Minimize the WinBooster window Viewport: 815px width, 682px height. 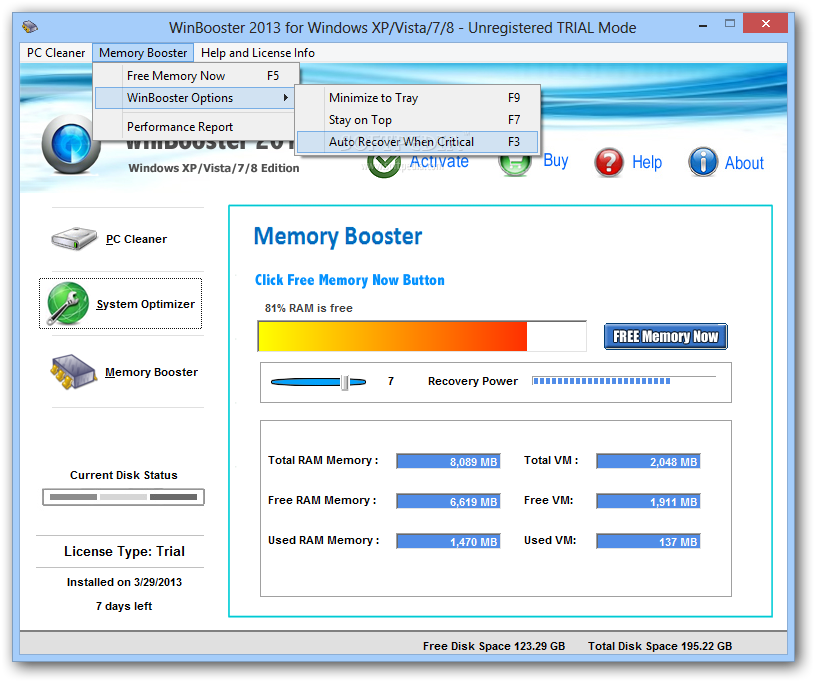(x=703, y=24)
